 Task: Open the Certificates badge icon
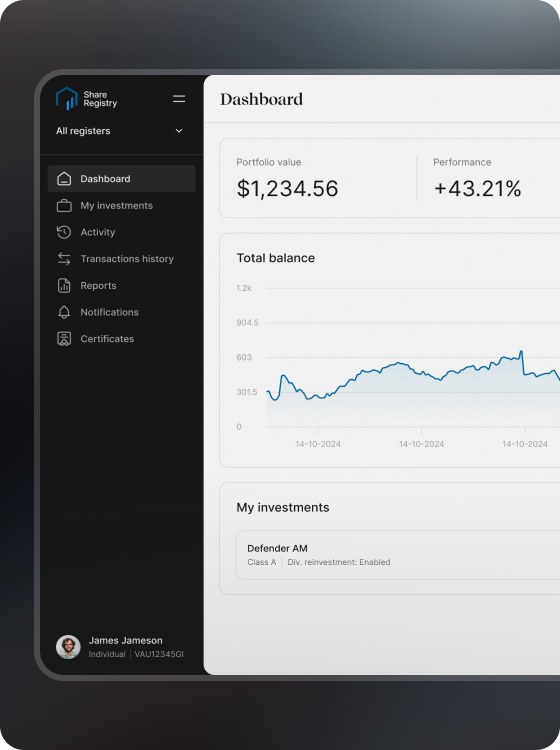pyautogui.click(x=64, y=339)
